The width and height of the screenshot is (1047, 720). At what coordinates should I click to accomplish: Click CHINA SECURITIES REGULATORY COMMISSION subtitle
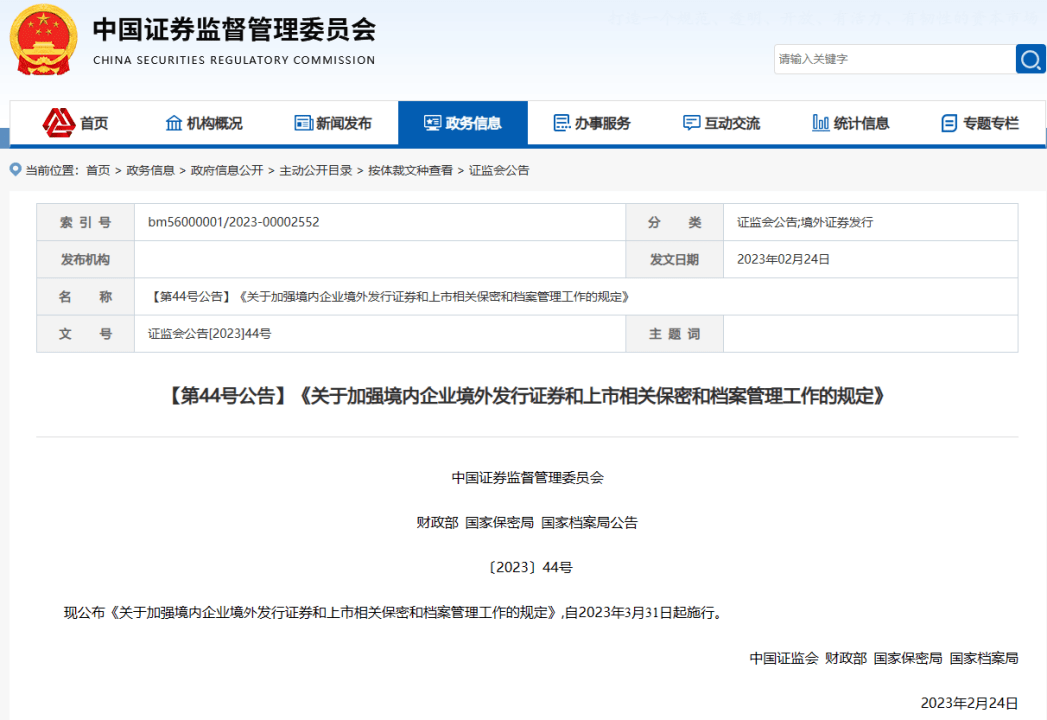pyautogui.click(x=234, y=60)
